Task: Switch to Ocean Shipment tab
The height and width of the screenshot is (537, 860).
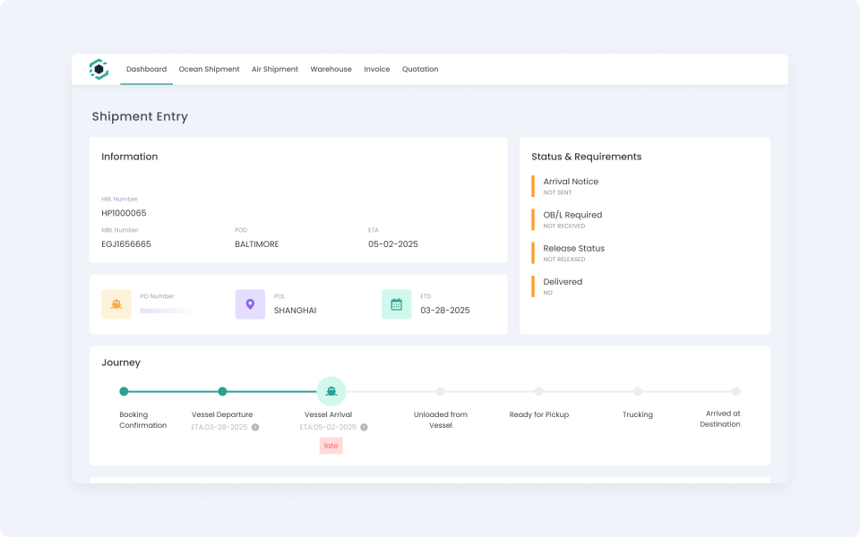Action: click(209, 69)
